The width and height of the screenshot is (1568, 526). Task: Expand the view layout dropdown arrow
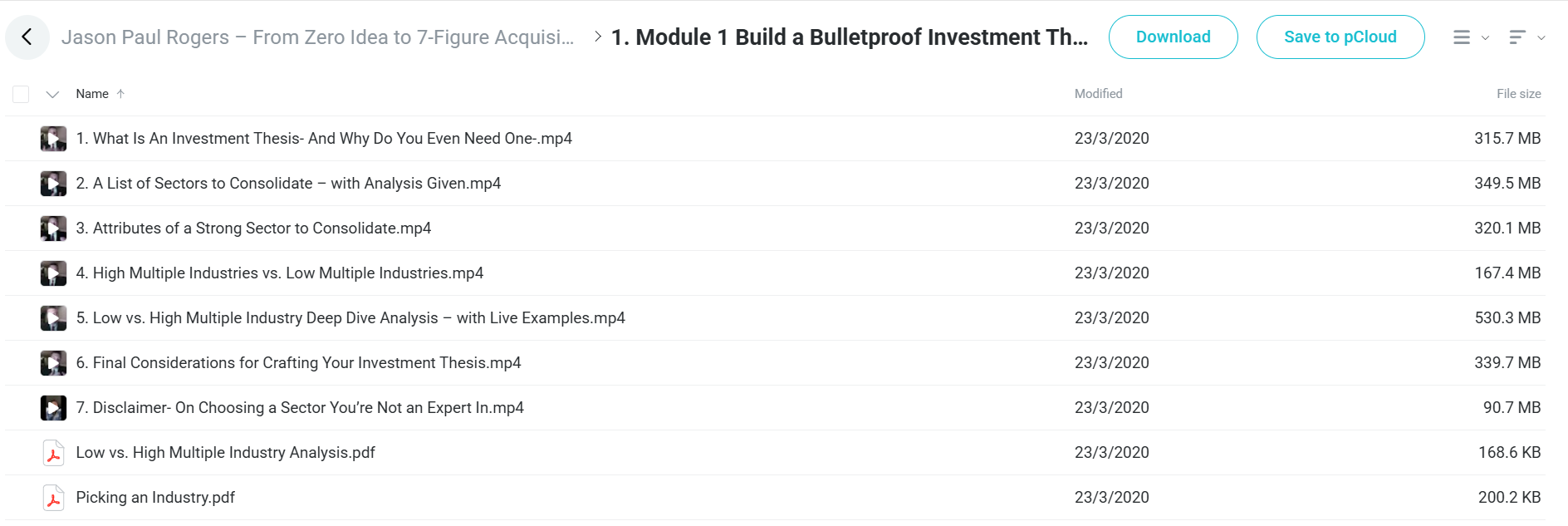coord(1486,38)
